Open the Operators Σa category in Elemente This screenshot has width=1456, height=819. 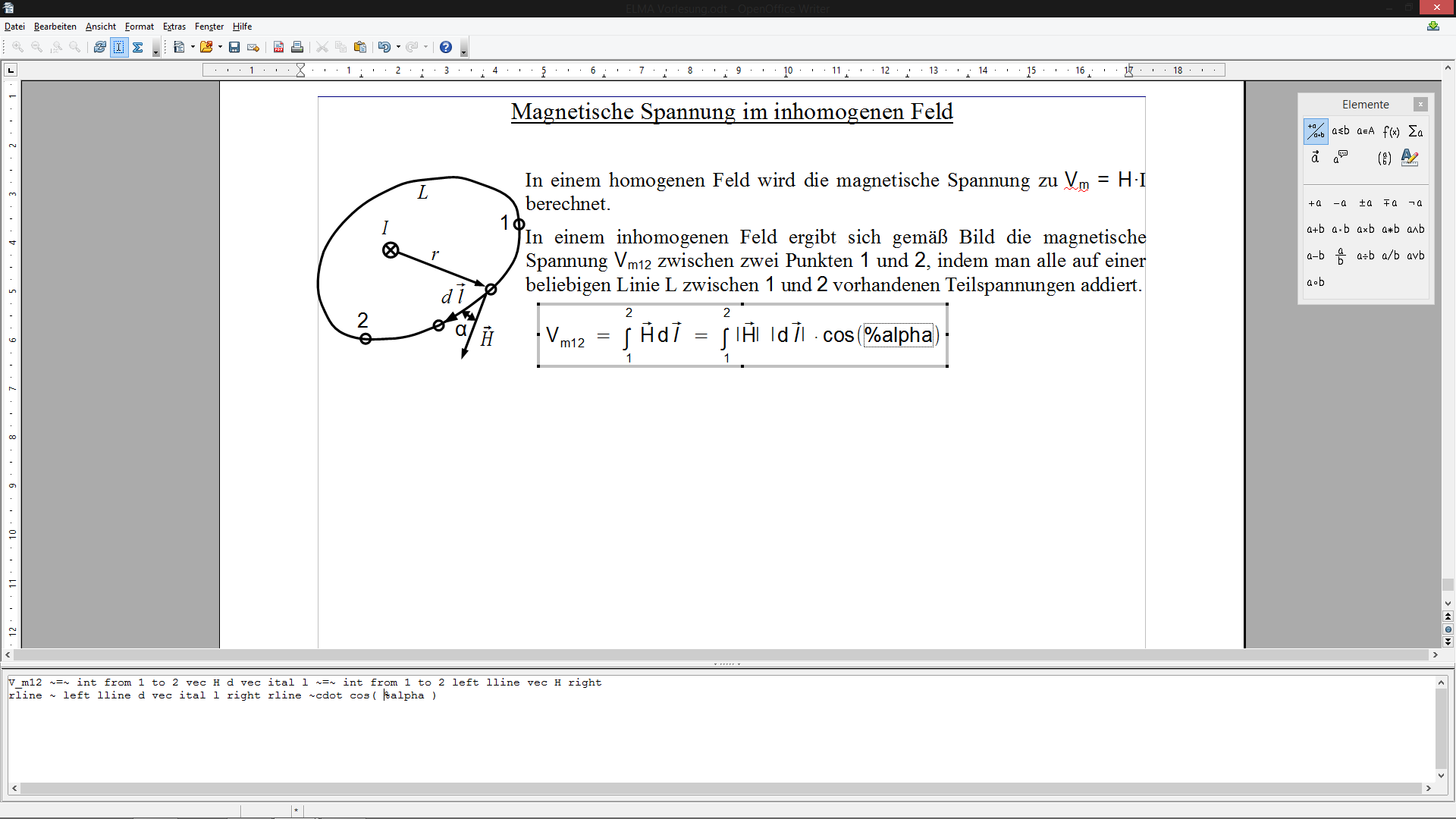(x=1415, y=131)
